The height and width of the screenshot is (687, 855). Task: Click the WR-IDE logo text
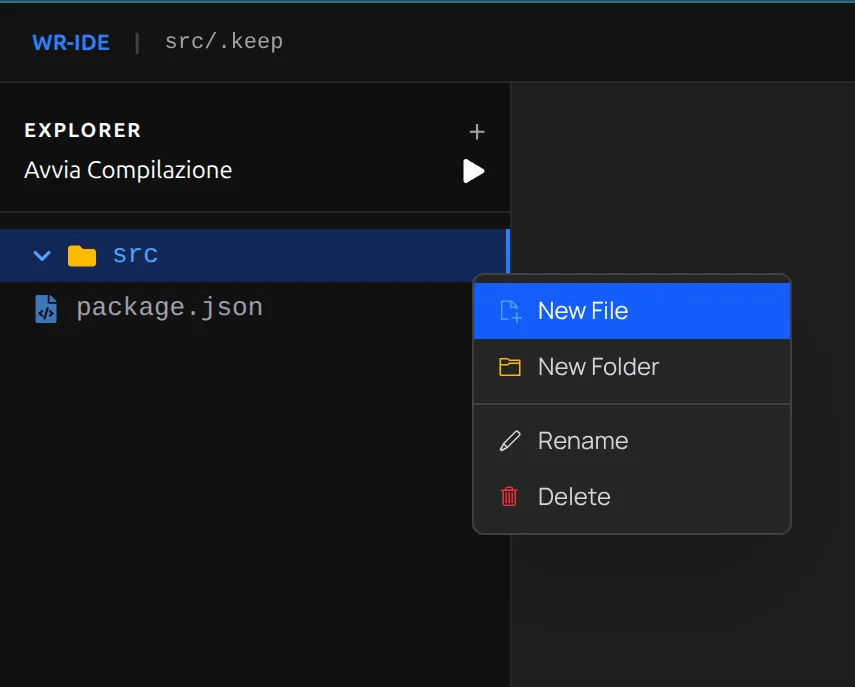tap(71, 42)
